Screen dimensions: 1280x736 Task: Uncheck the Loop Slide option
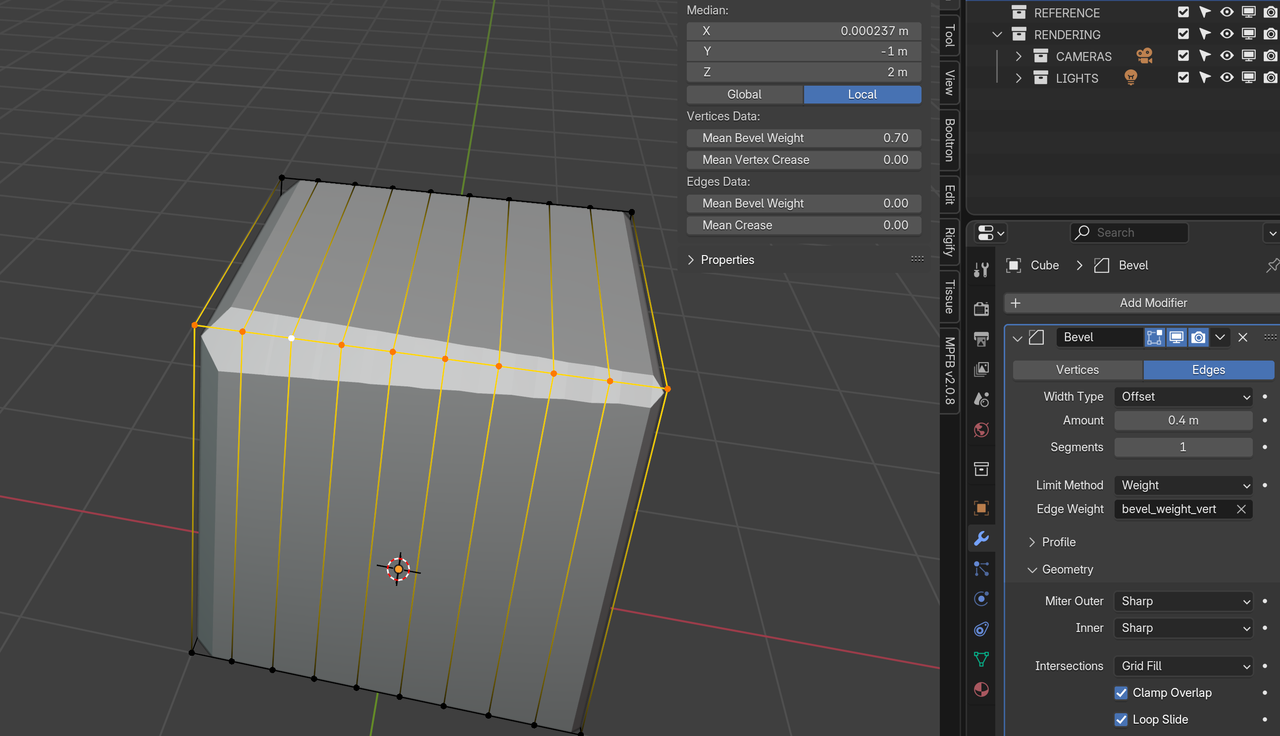1121,719
